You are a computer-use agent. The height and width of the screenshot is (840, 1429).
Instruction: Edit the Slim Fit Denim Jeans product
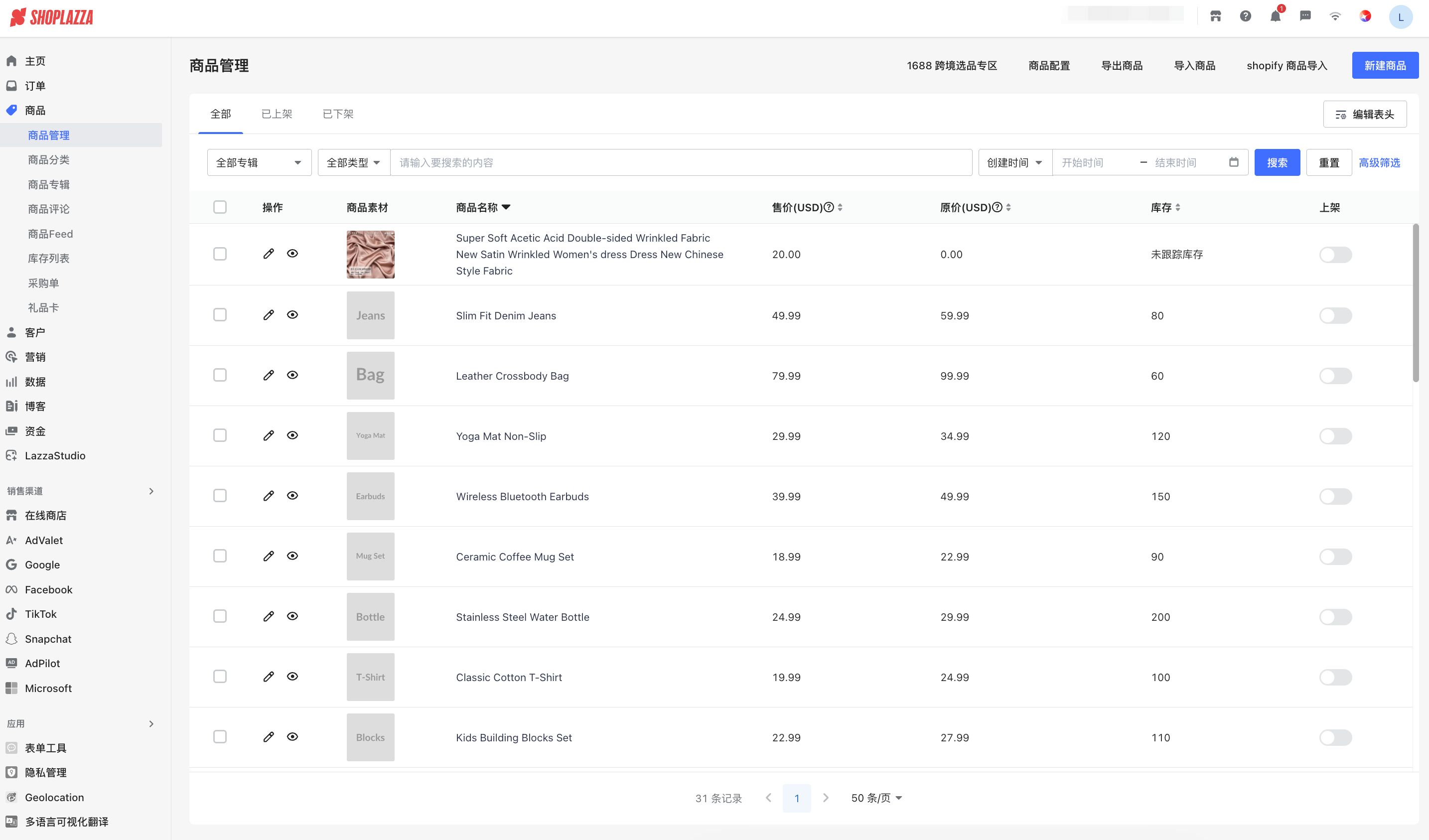[x=269, y=315]
